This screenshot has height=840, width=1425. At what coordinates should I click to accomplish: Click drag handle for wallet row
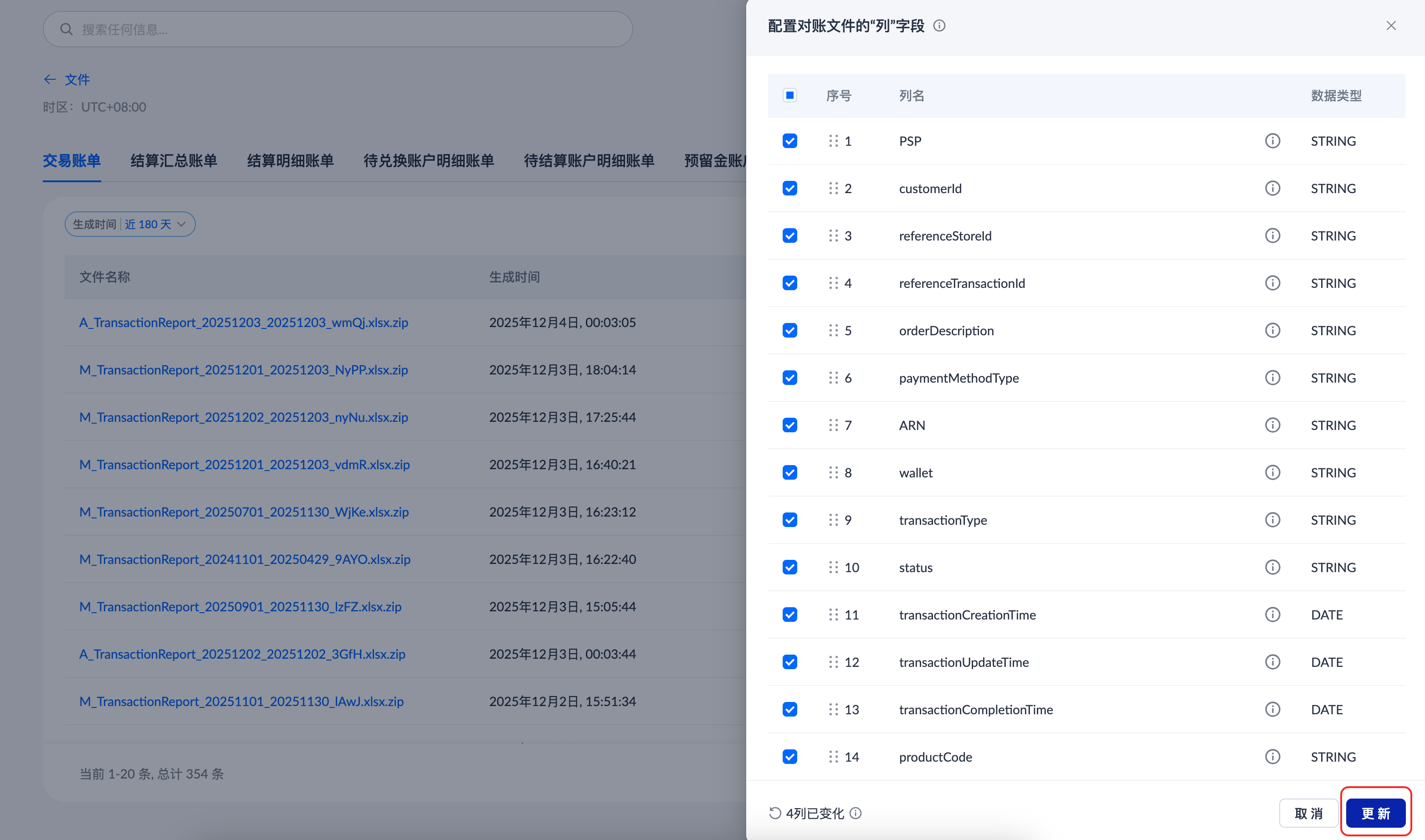pyautogui.click(x=833, y=473)
